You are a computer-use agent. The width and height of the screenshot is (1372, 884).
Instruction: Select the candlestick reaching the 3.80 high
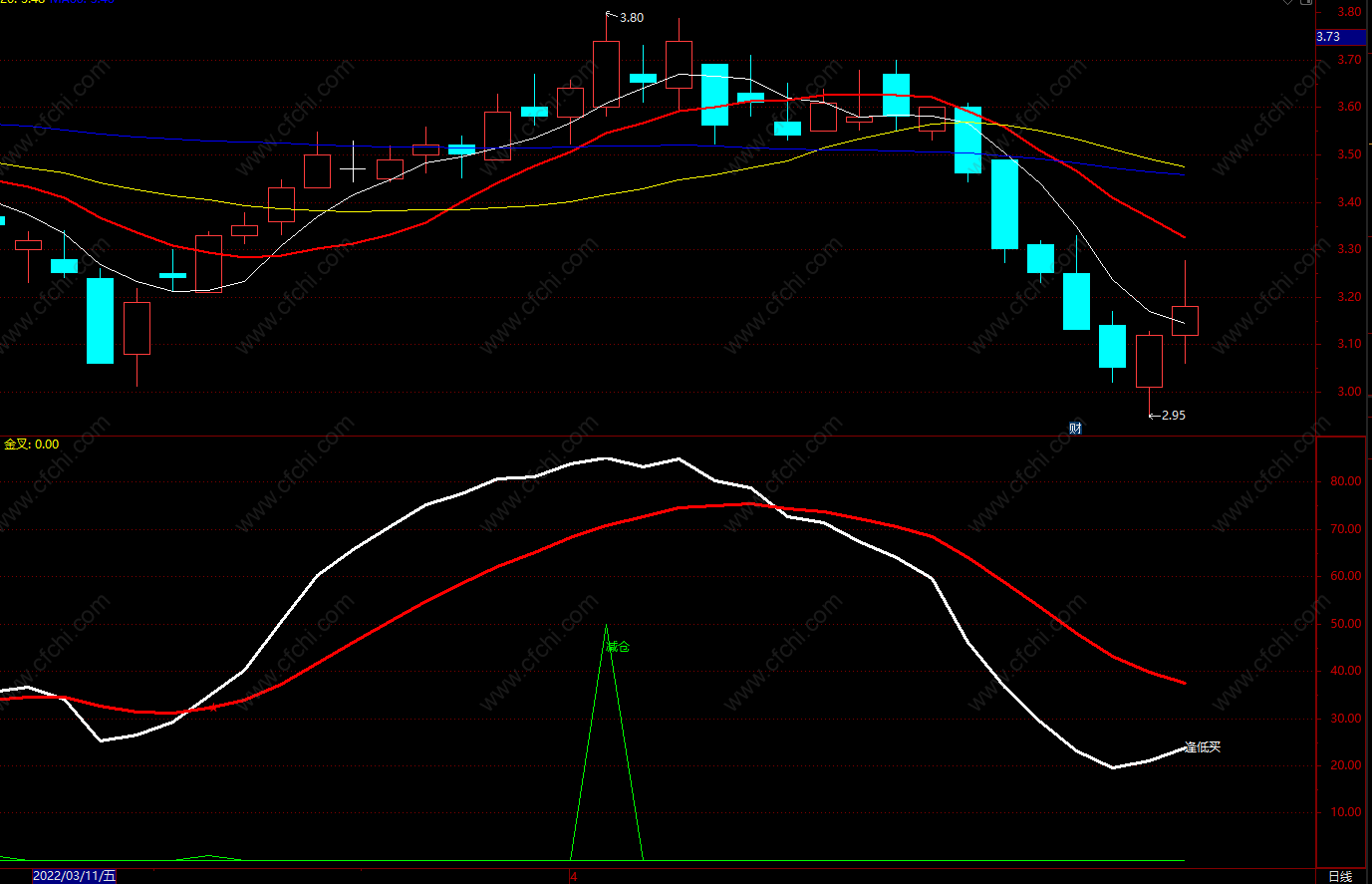click(606, 73)
